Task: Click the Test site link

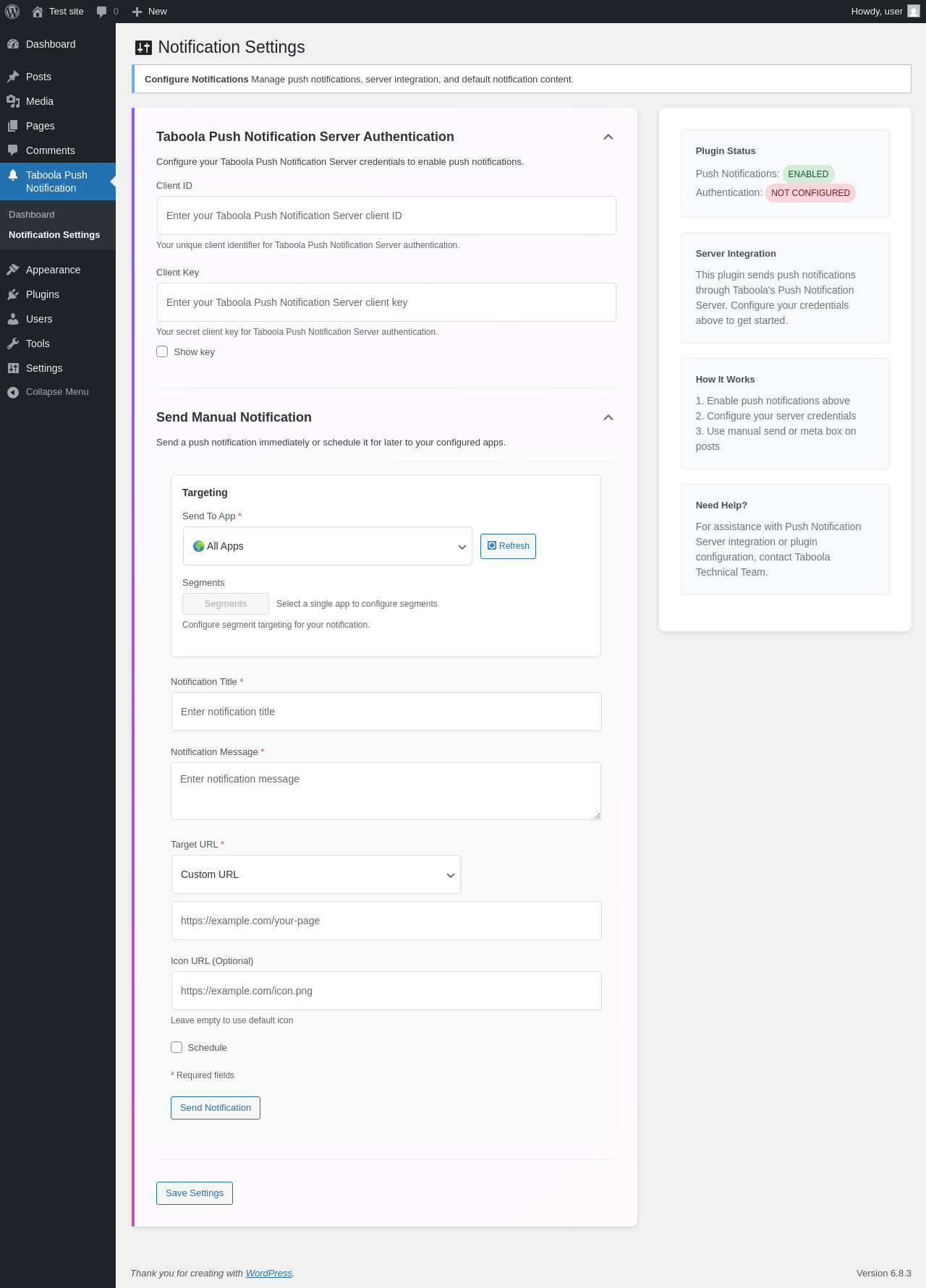Action: click(58, 12)
